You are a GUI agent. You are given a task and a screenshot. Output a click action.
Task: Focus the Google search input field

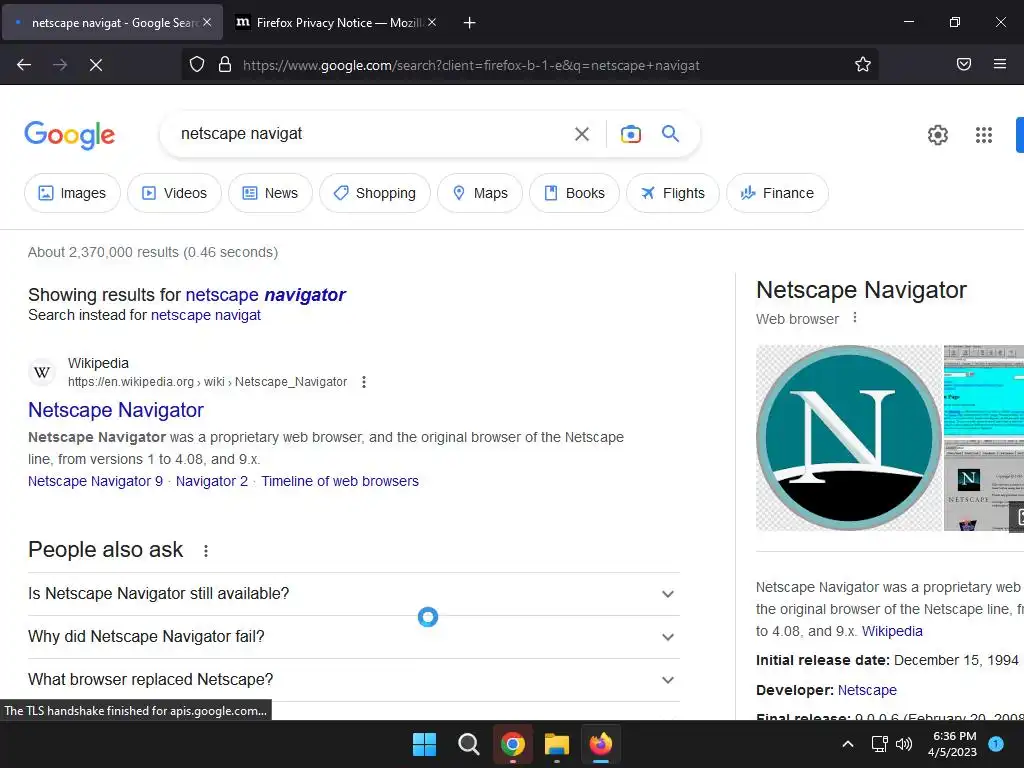[x=369, y=134]
